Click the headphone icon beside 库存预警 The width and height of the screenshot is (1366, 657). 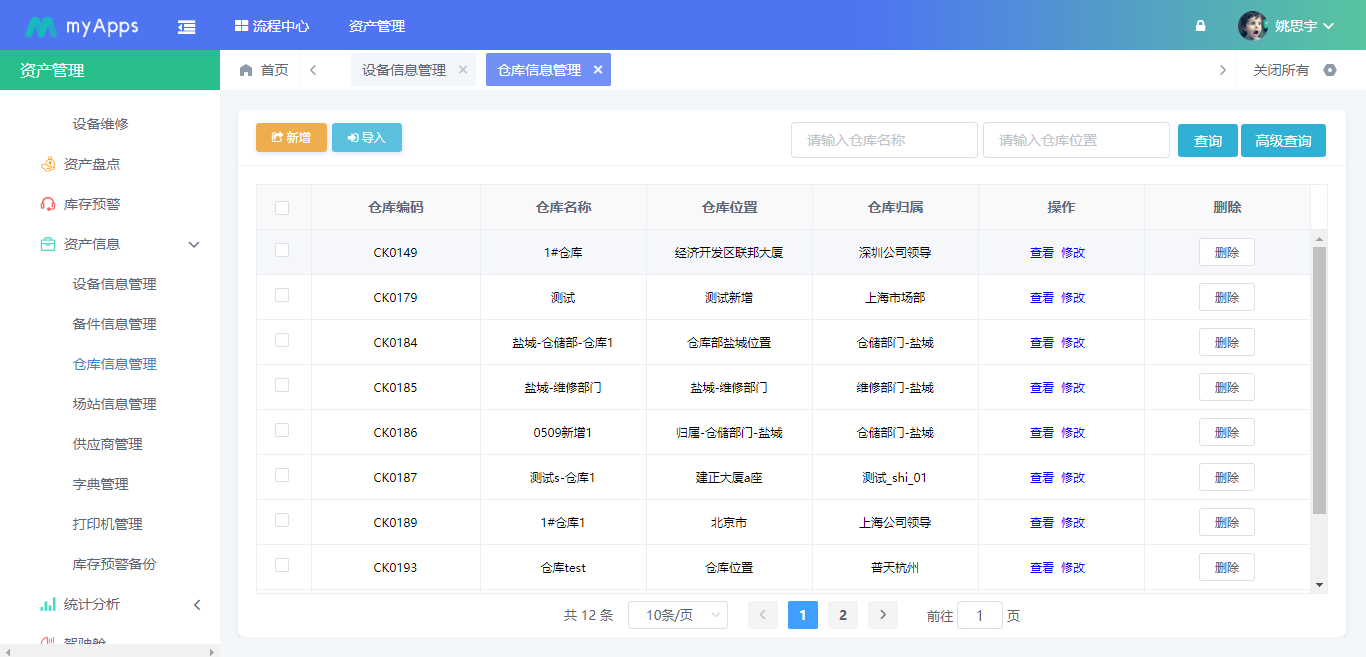pos(46,204)
